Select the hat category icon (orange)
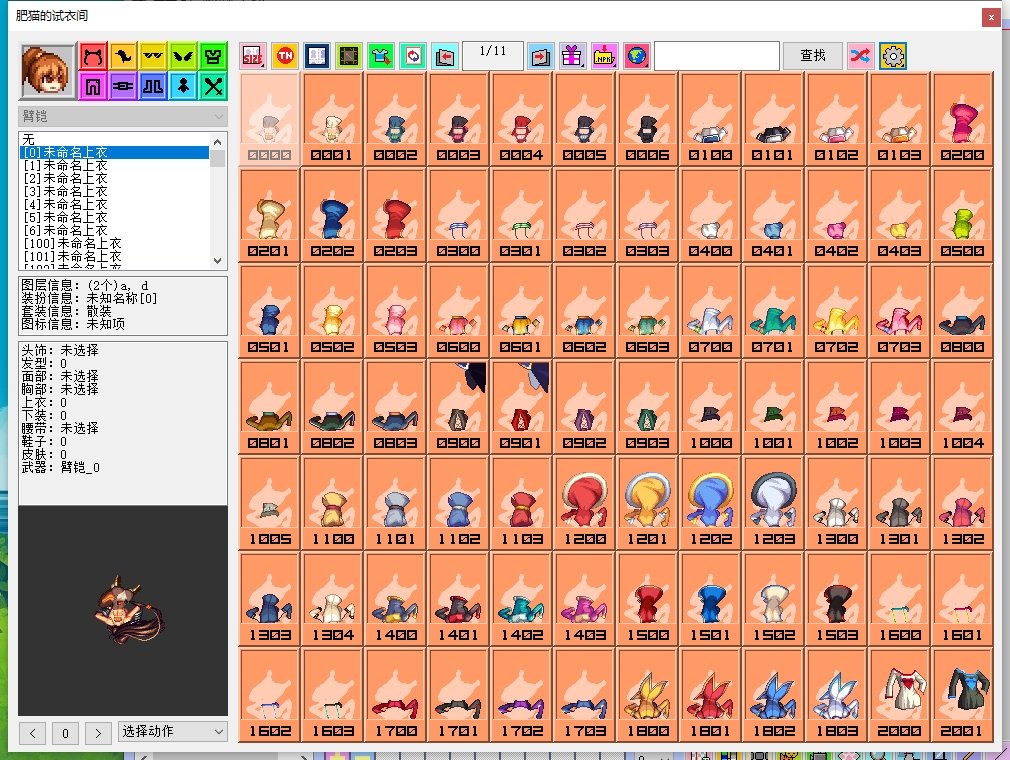 pyautogui.click(x=123, y=57)
